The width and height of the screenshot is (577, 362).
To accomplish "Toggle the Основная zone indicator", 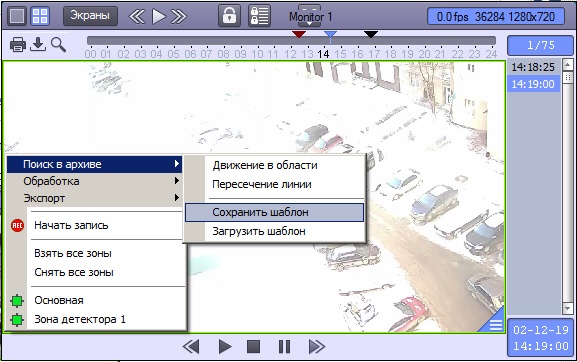I will [17, 301].
